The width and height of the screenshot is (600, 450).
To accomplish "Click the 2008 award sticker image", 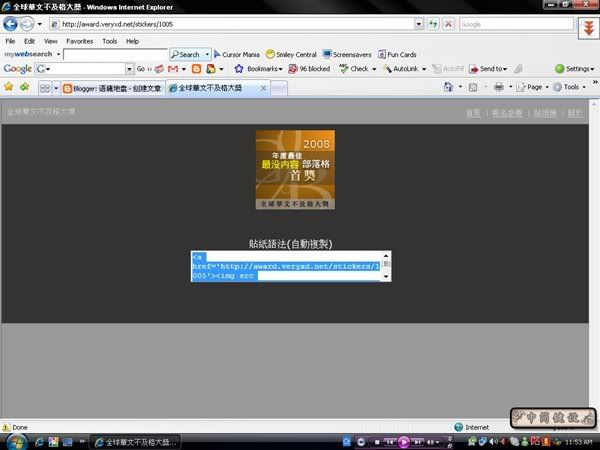I will coord(295,169).
